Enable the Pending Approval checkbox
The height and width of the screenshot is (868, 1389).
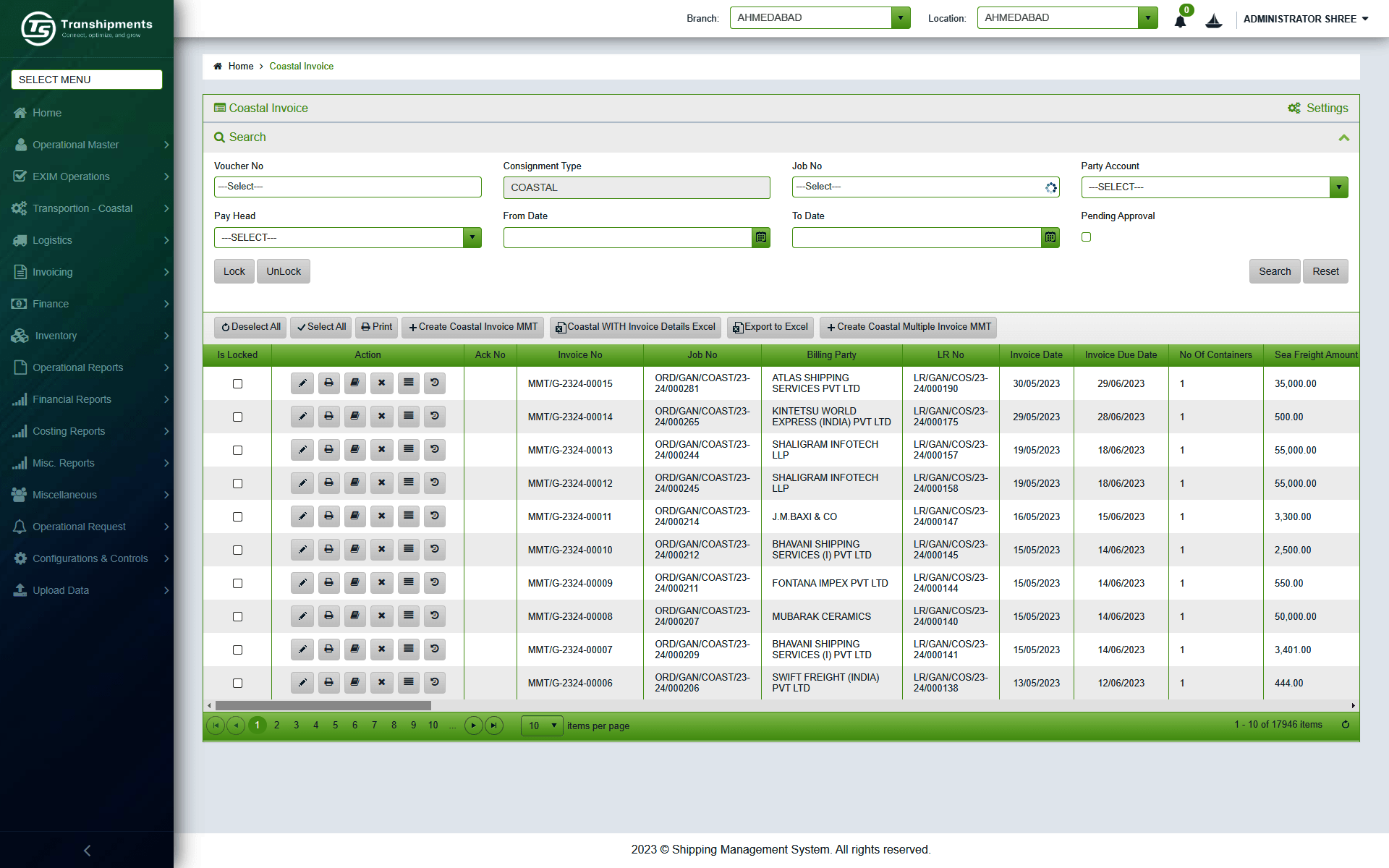point(1086,237)
